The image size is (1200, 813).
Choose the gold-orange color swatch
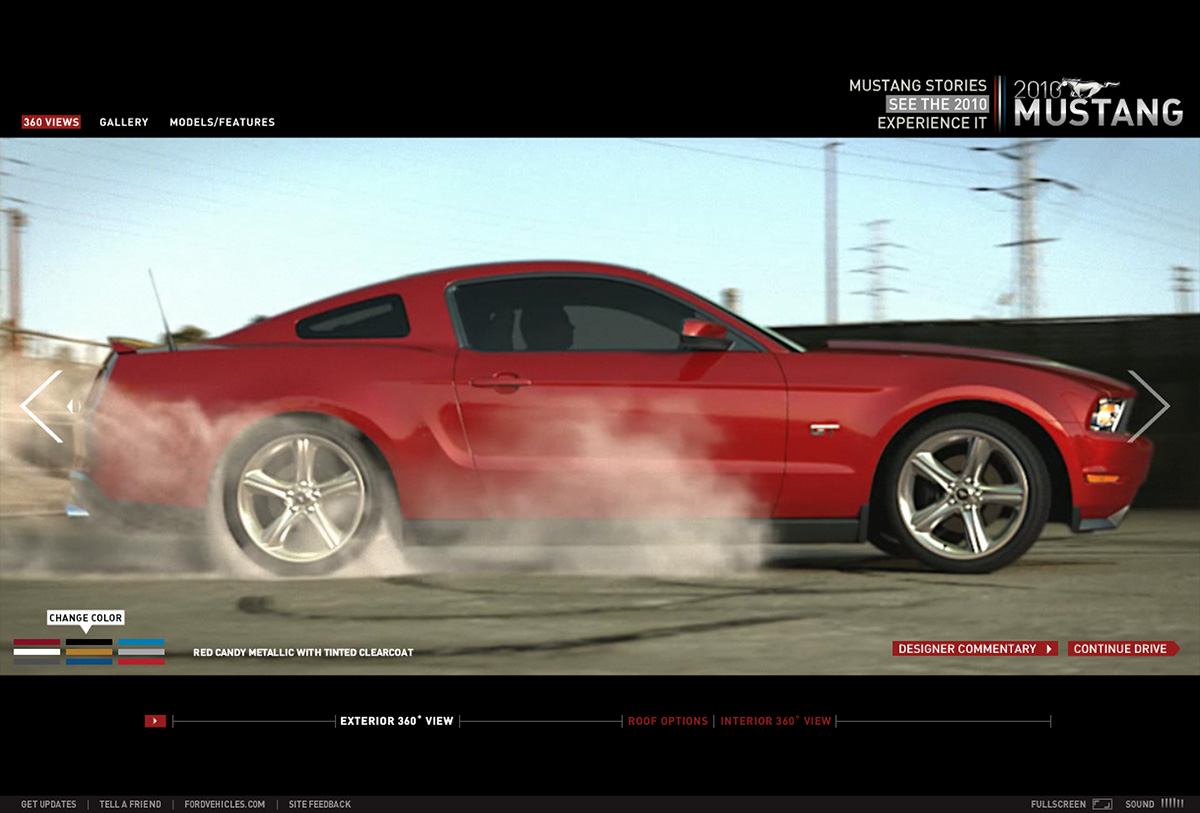(x=89, y=652)
